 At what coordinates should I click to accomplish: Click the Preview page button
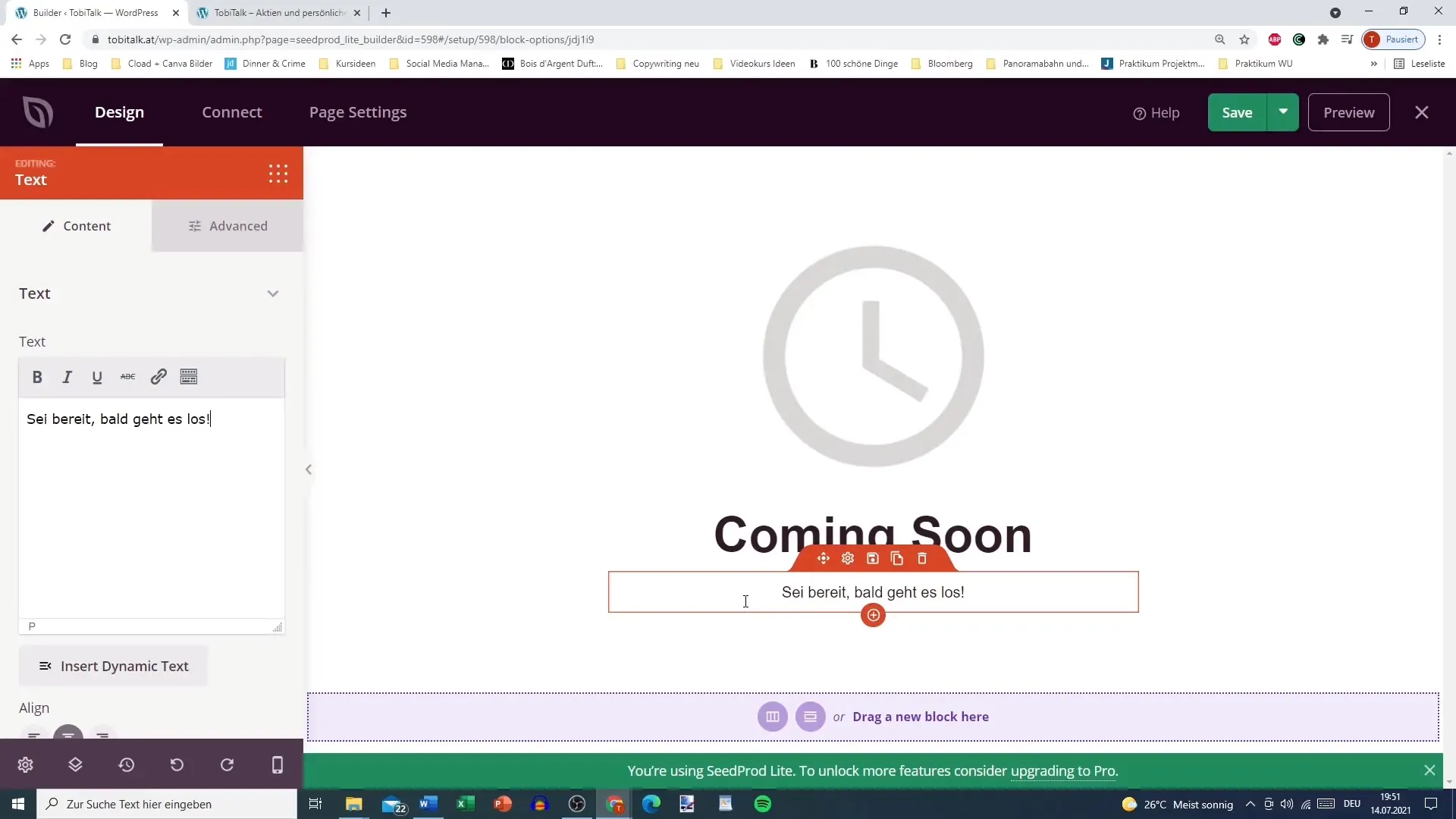1348,112
